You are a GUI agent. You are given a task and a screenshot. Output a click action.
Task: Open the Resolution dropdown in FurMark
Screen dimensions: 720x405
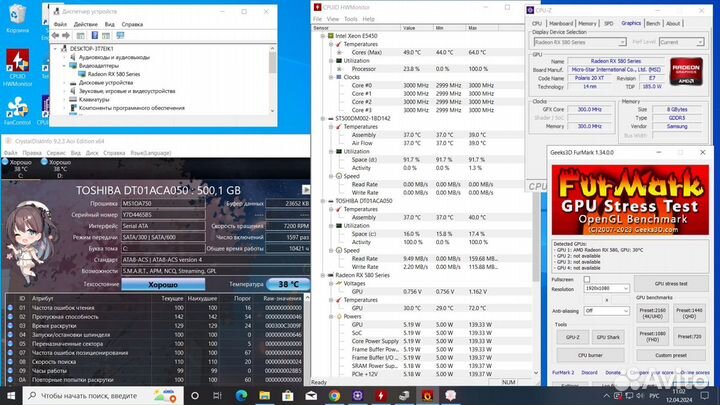point(606,288)
